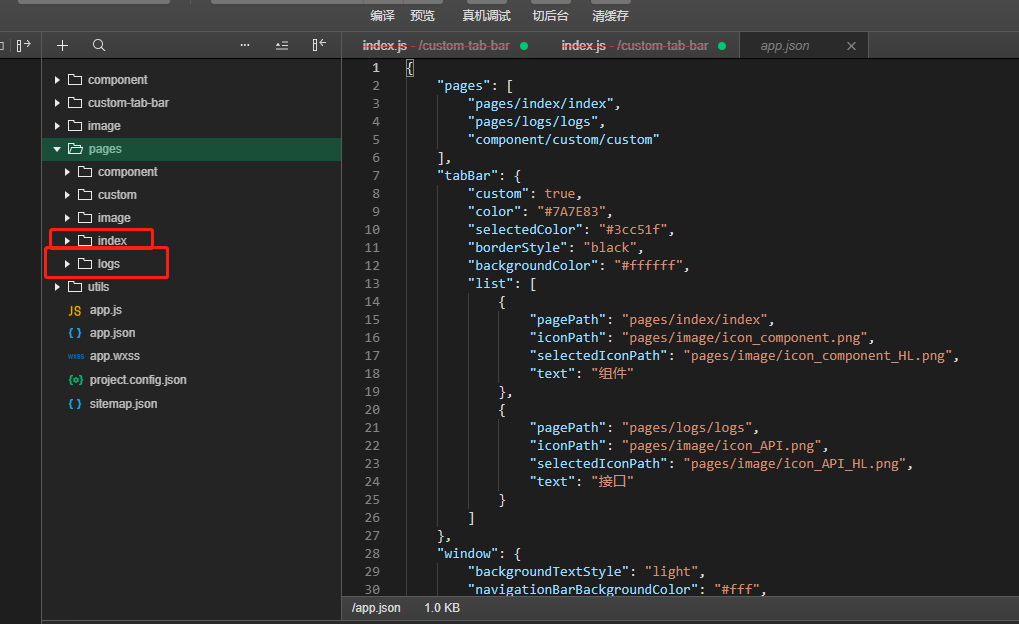This screenshot has height=624, width=1019.
Task: Click the app.js JS file icon
Action: 75,311
